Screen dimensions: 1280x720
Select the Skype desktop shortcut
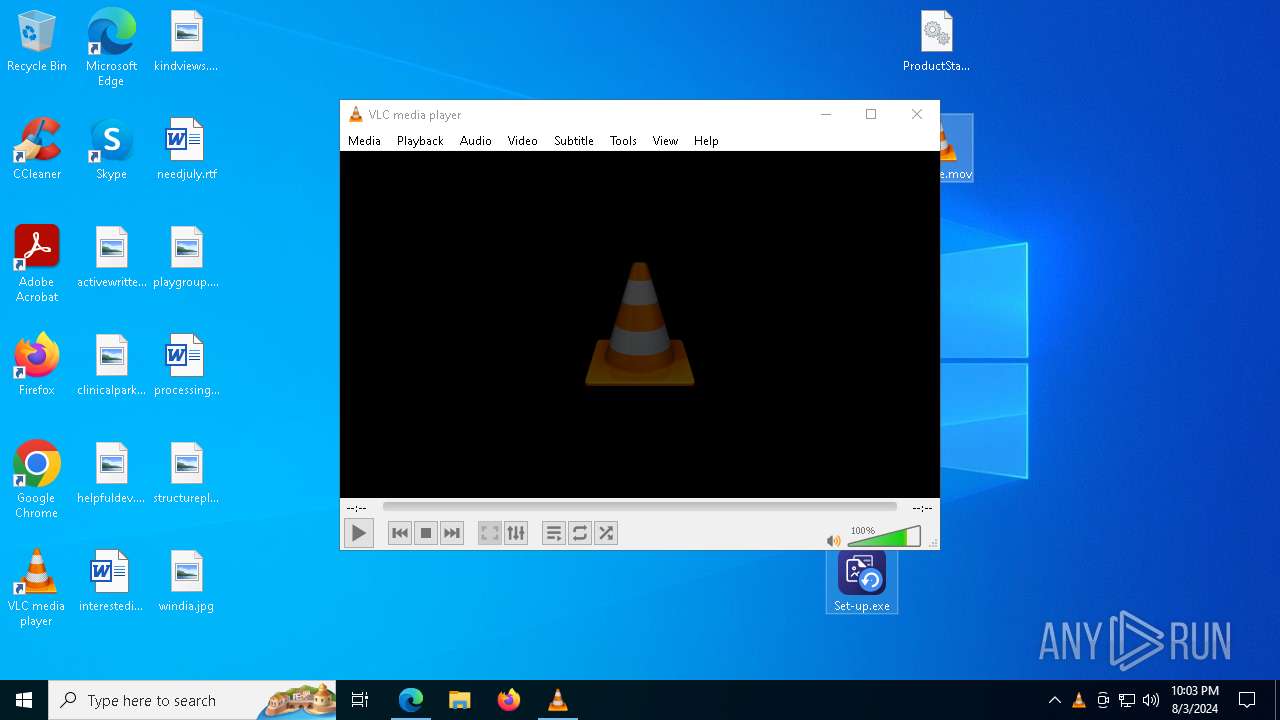[x=111, y=150]
